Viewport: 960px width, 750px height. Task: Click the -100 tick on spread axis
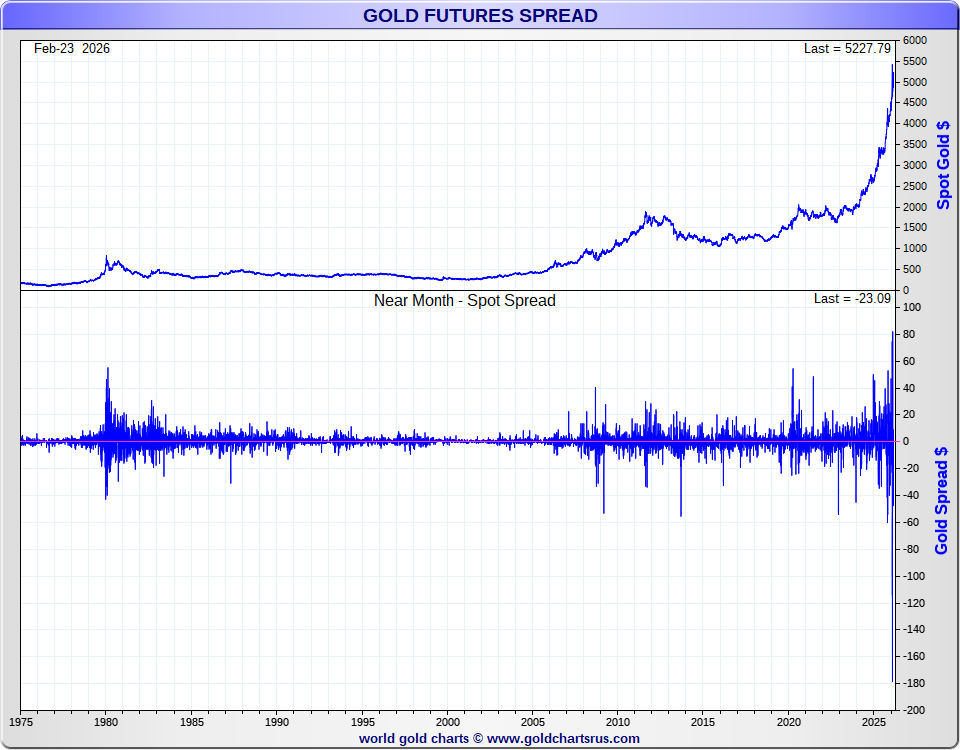coord(911,576)
